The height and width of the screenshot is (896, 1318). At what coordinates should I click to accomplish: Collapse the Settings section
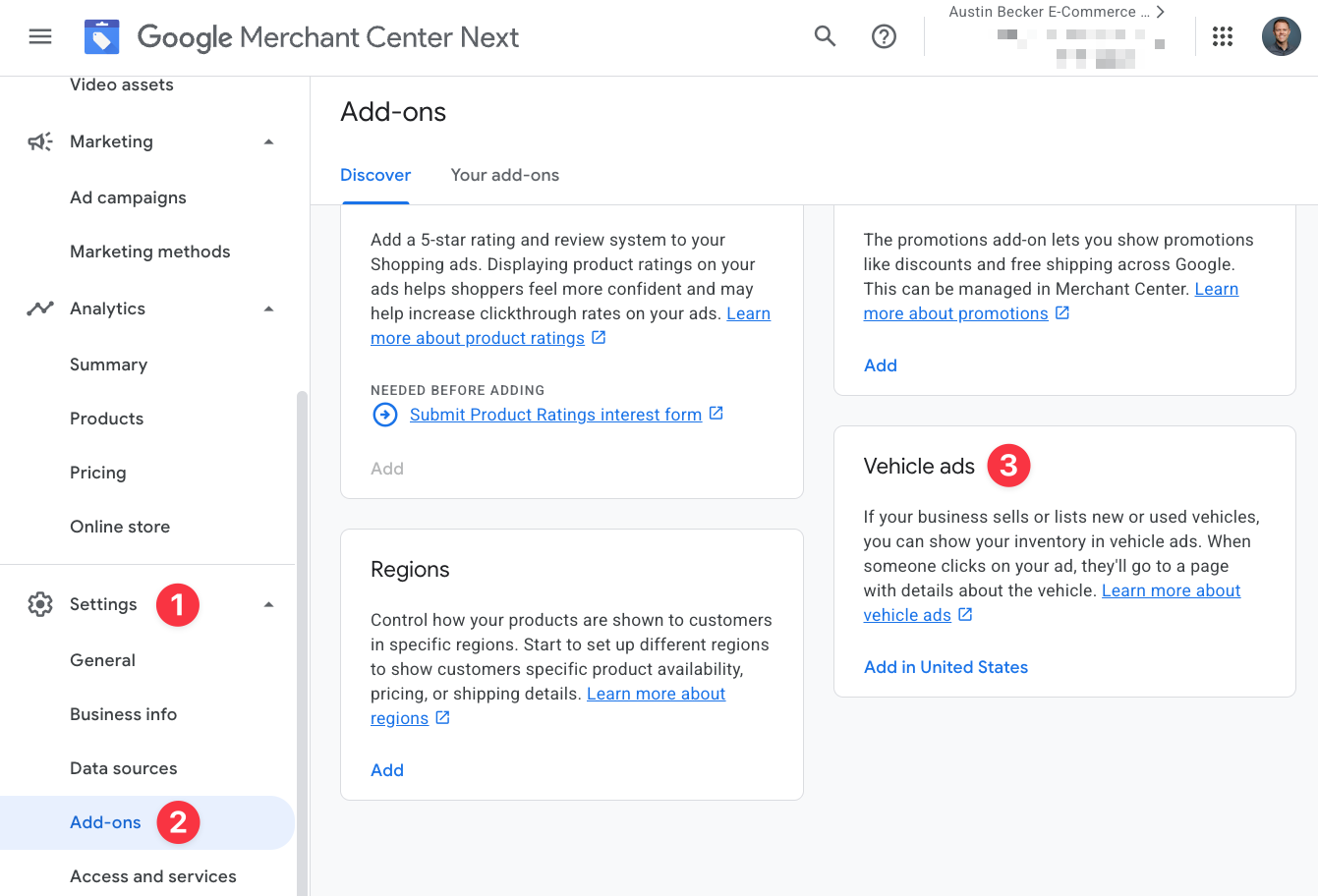tap(268, 604)
